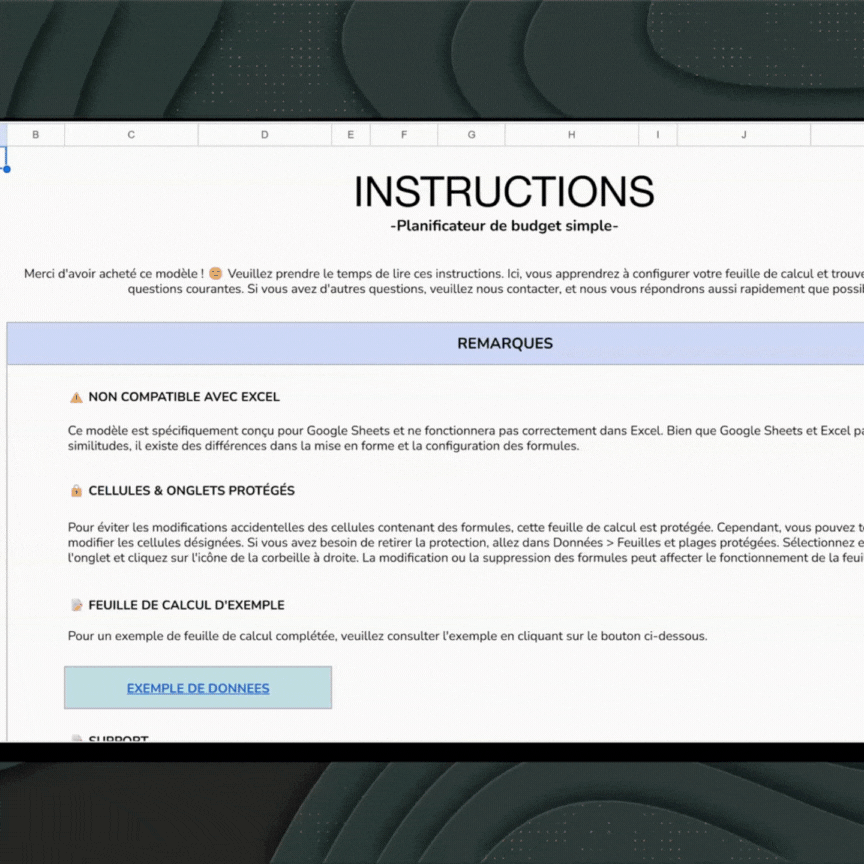Click the notepad icon beside FEUILLE DE CALCUL

(76, 605)
